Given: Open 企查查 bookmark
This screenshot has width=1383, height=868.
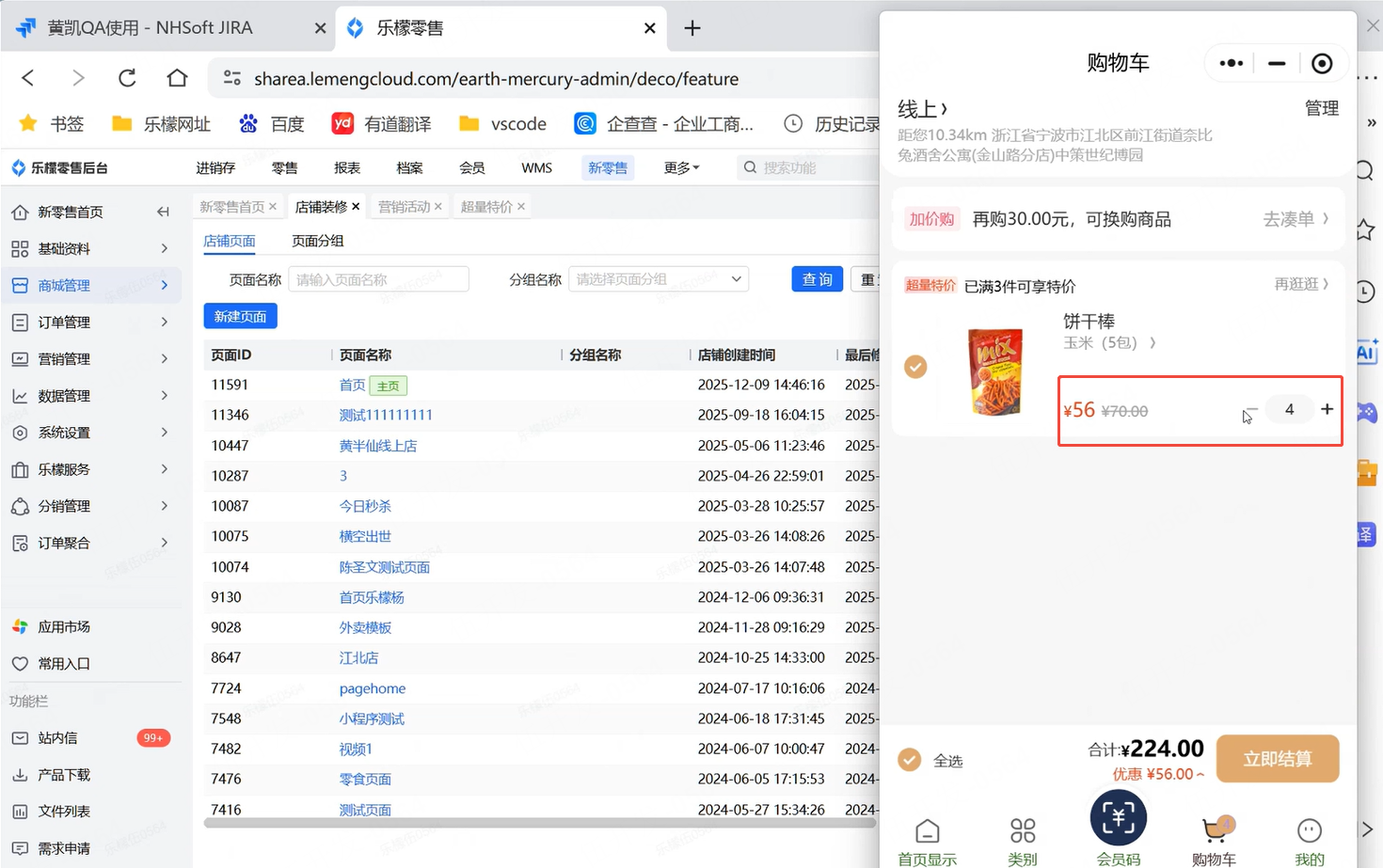Looking at the screenshot, I should 664,123.
